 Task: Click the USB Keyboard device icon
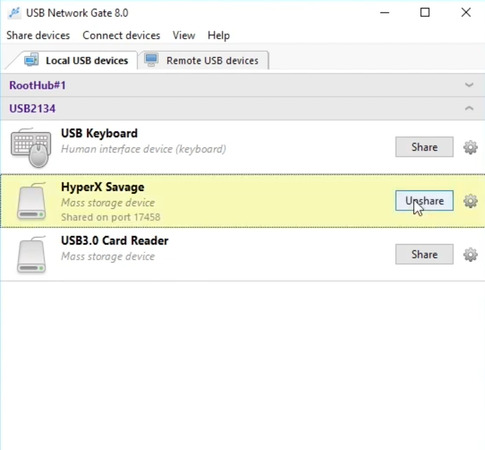31,148
